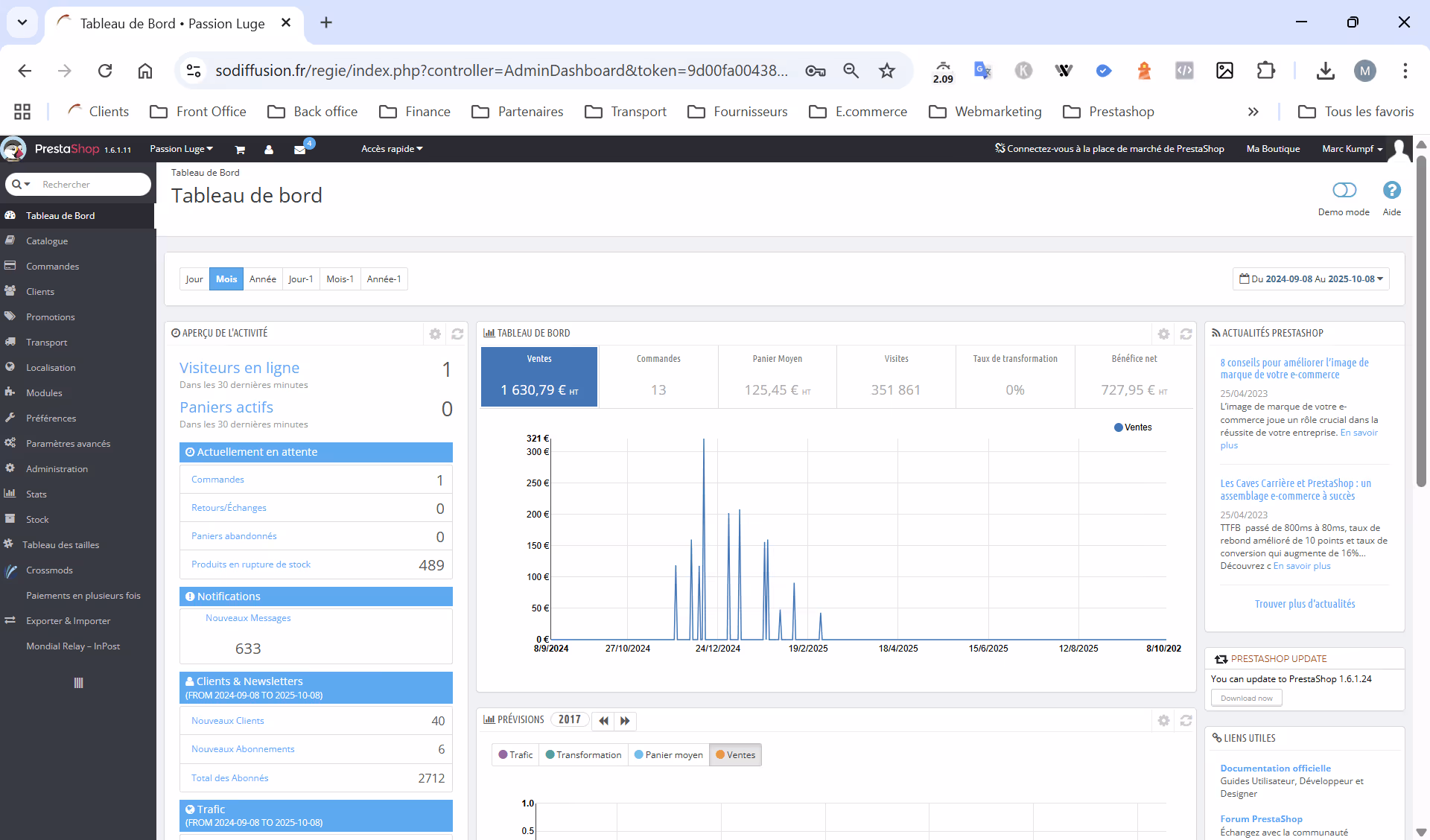Open Trouver plus d'actualités link
The width and height of the screenshot is (1430, 840).
pyautogui.click(x=1305, y=604)
